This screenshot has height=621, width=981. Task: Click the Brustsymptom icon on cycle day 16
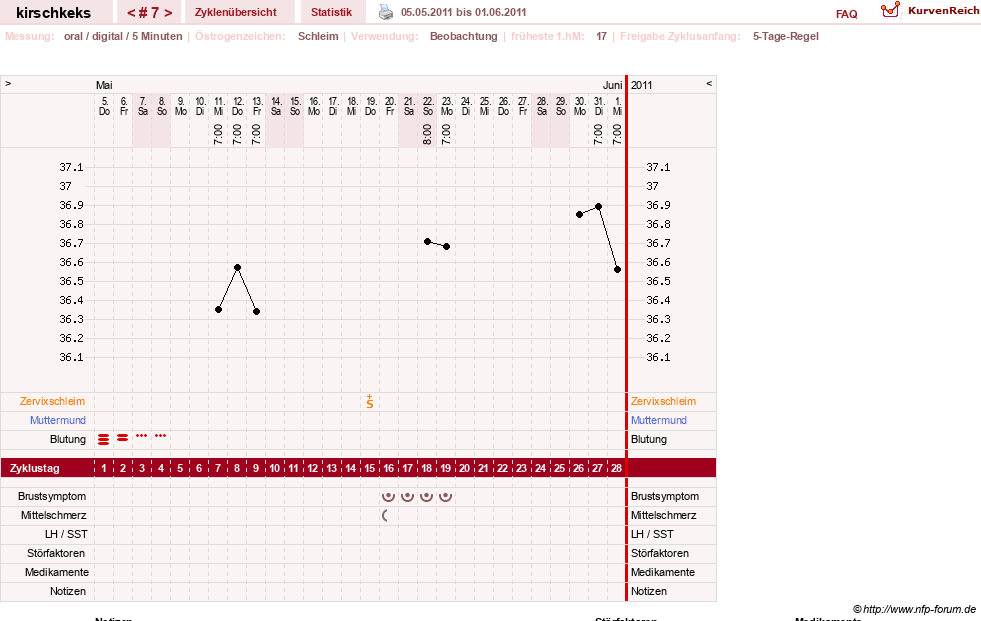(x=389, y=497)
